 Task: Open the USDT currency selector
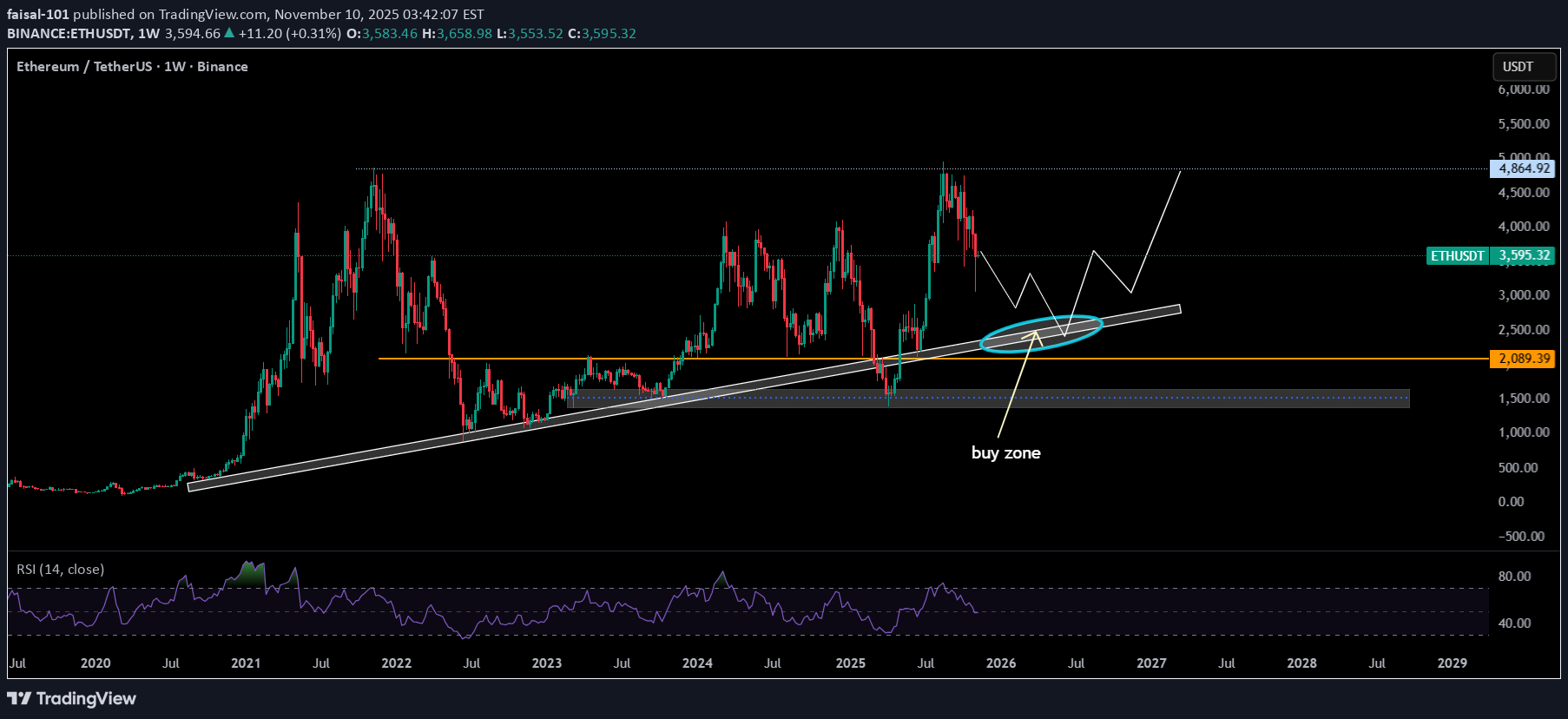(1518, 67)
